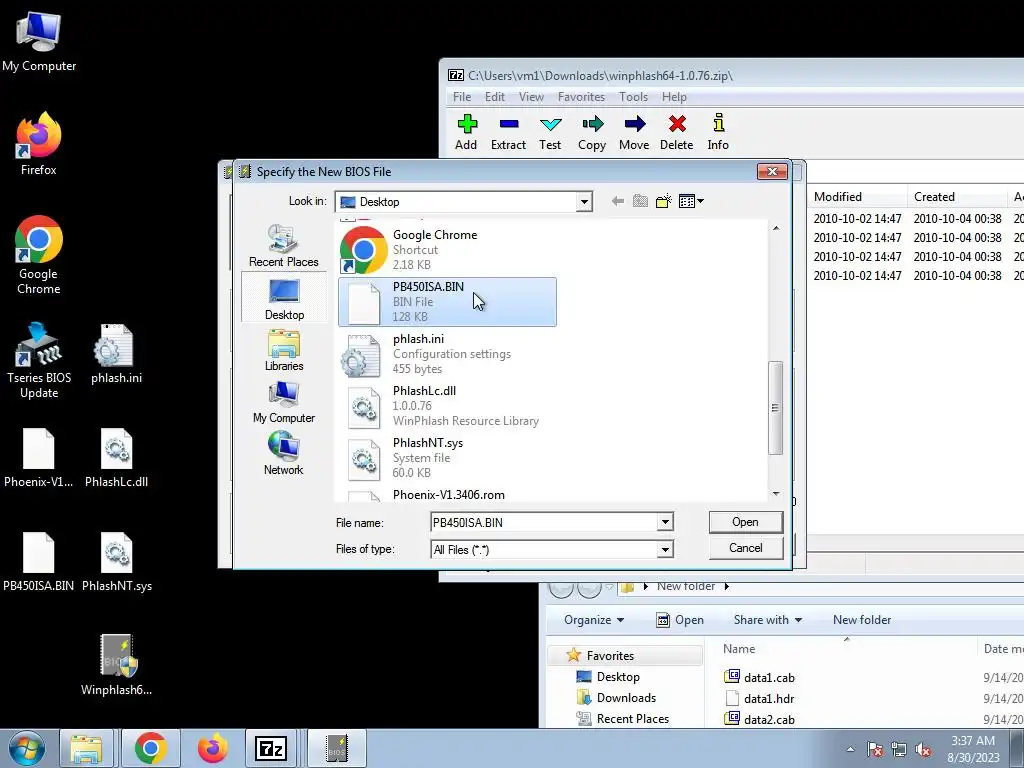Screen dimensions: 1024x768
Task: Select Network in dialog places bar
Action: pos(283,453)
